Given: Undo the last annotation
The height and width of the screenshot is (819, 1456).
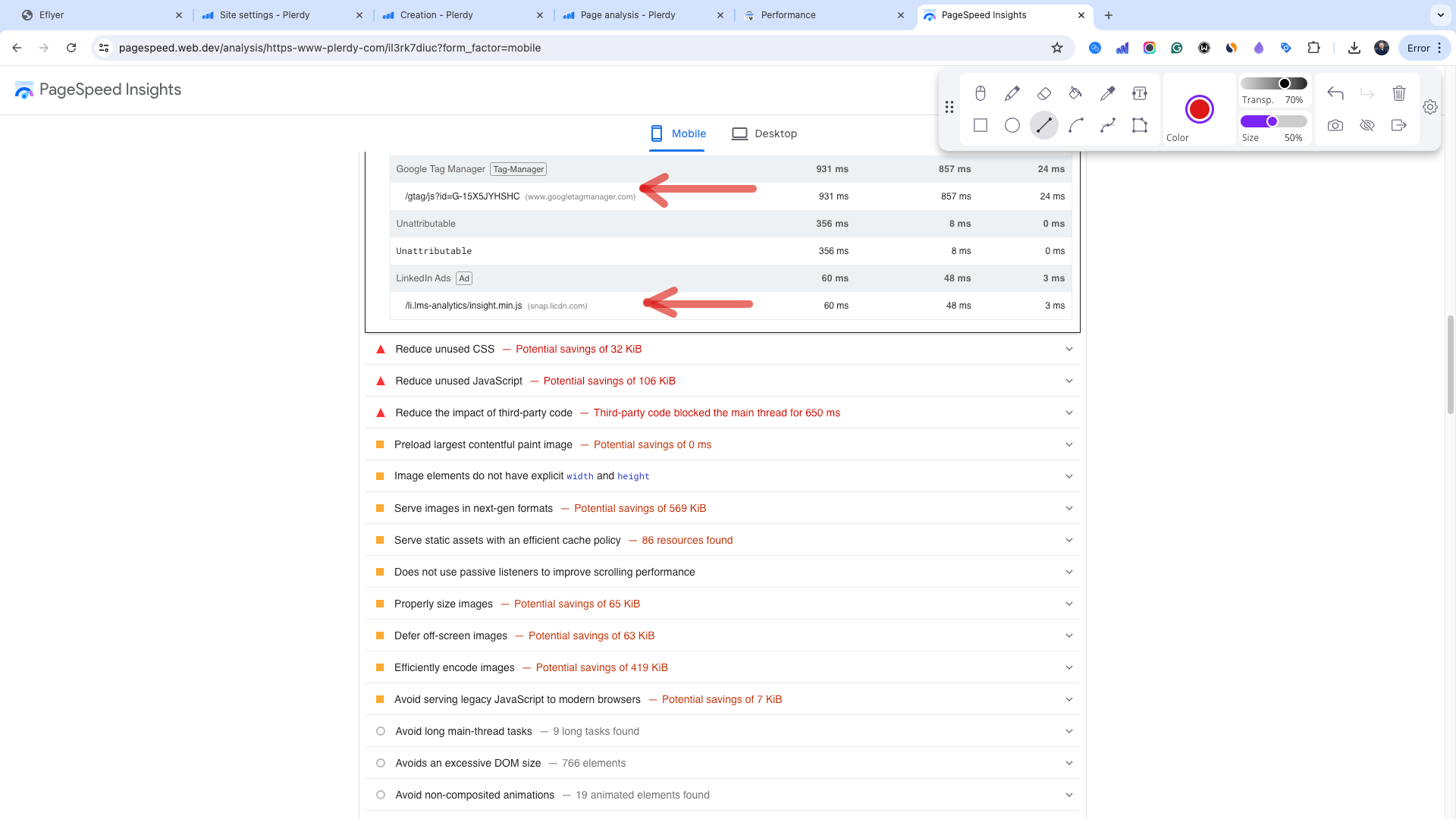Looking at the screenshot, I should click(1335, 93).
